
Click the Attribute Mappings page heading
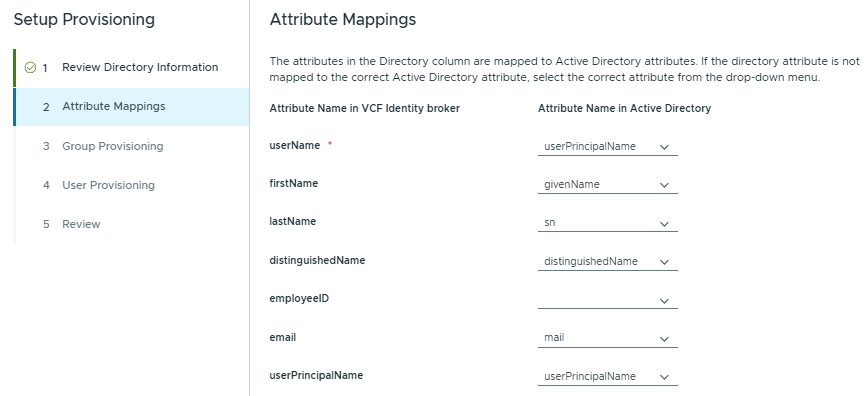point(343,20)
